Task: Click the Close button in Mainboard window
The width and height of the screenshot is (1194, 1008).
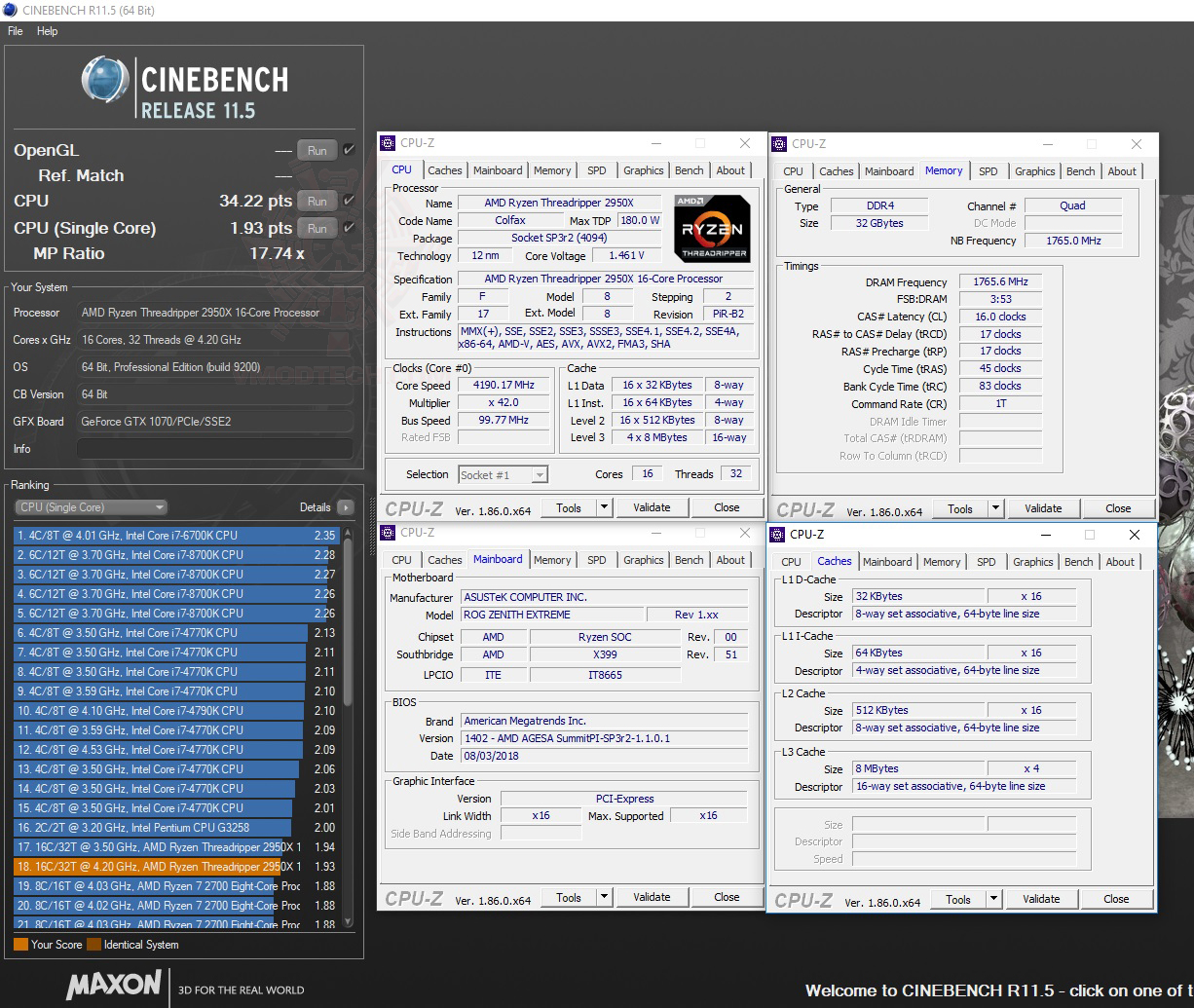Action: tap(727, 897)
